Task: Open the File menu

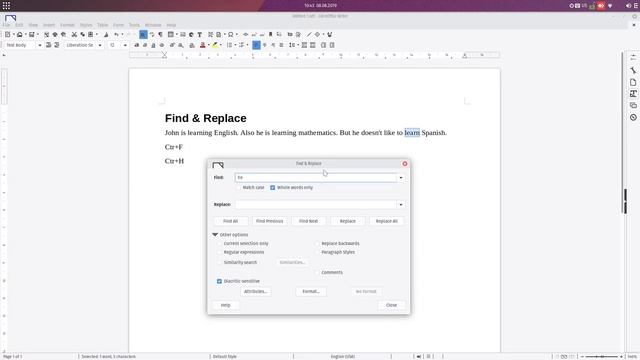Action: pos(6,25)
